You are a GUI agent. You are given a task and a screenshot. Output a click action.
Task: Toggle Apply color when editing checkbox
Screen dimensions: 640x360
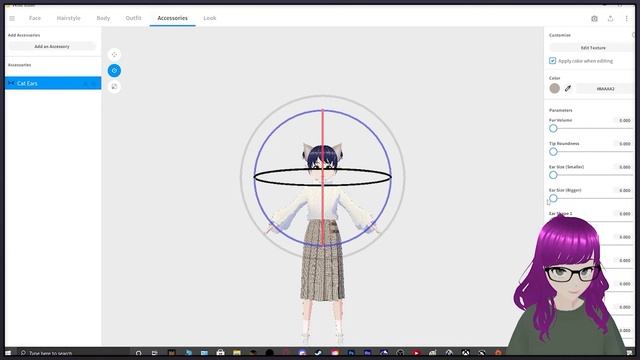[x=552, y=61]
